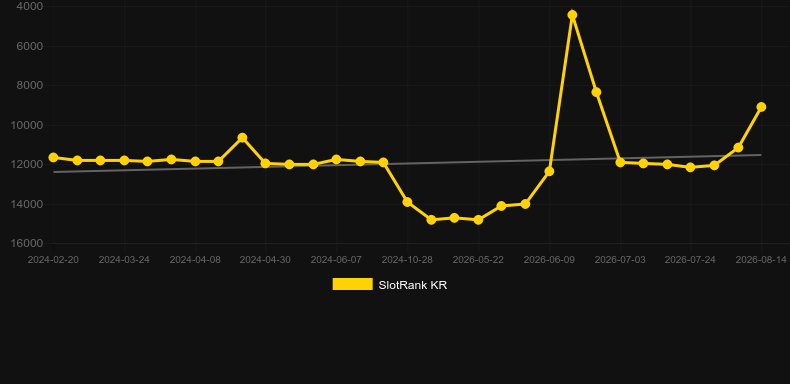The height and width of the screenshot is (384, 790).
Task: Click the yellow SlotRank KR legend swatch
Action: (x=353, y=284)
